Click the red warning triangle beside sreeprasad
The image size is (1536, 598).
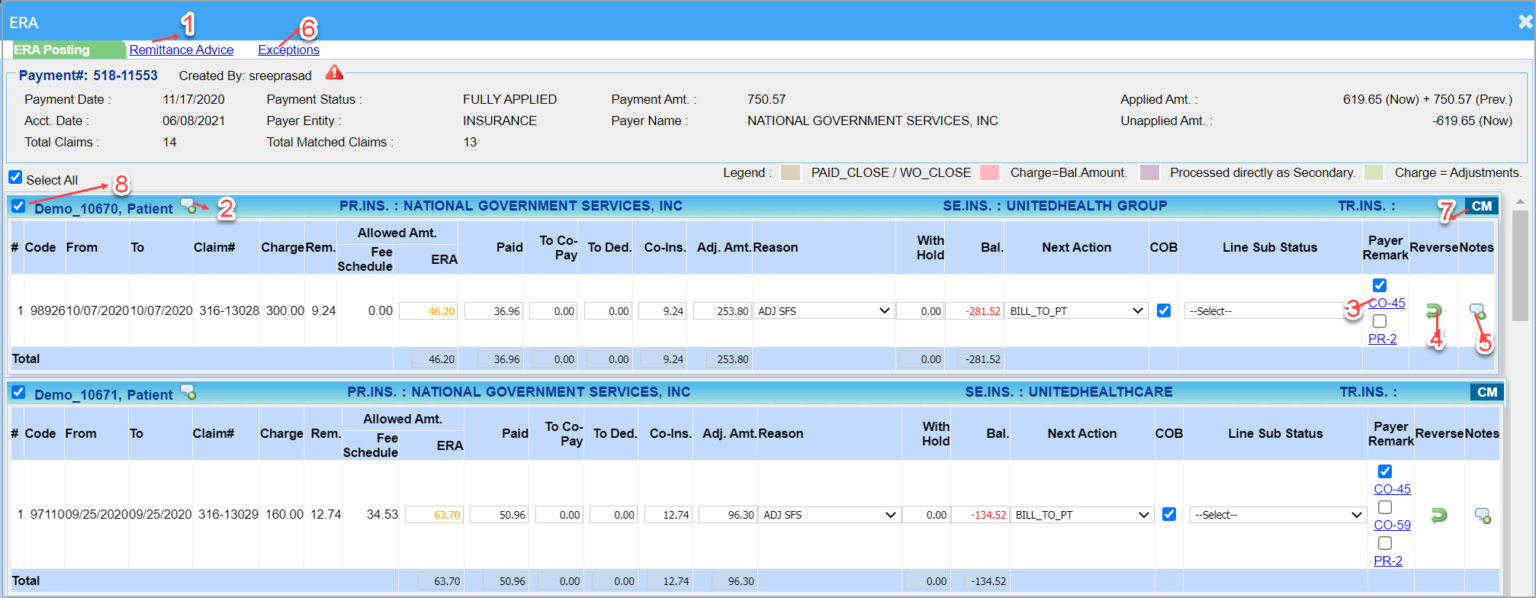[x=334, y=73]
